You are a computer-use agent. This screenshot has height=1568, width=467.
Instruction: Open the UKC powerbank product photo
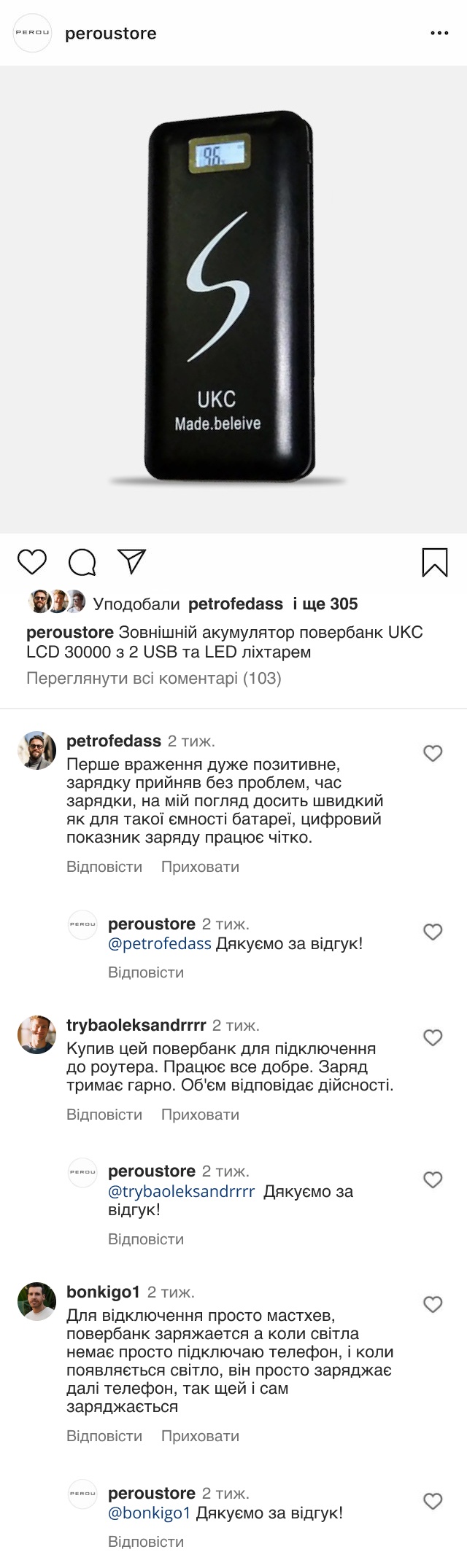pos(233,300)
